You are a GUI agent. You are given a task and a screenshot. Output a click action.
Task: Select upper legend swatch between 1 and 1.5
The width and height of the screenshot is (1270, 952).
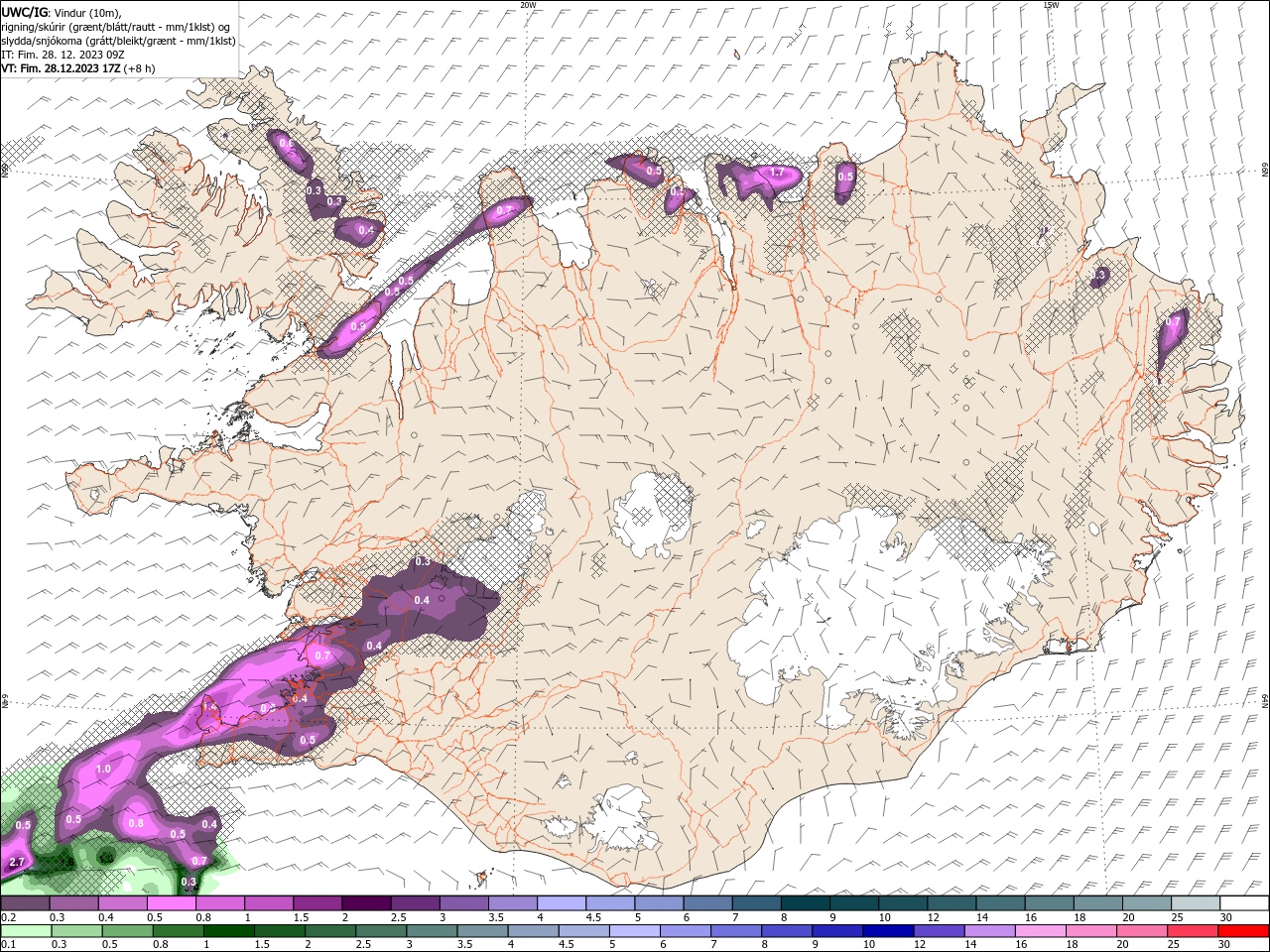(x=268, y=903)
